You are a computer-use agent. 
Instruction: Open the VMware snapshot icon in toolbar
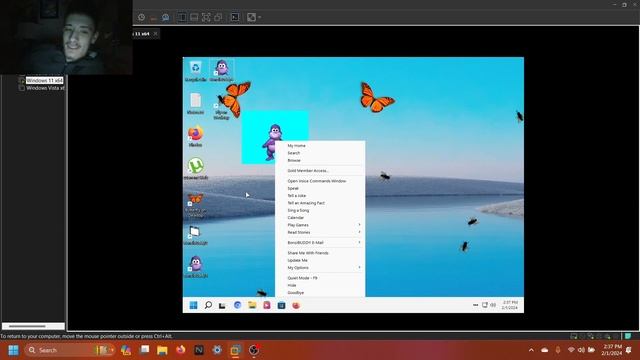coord(141,17)
